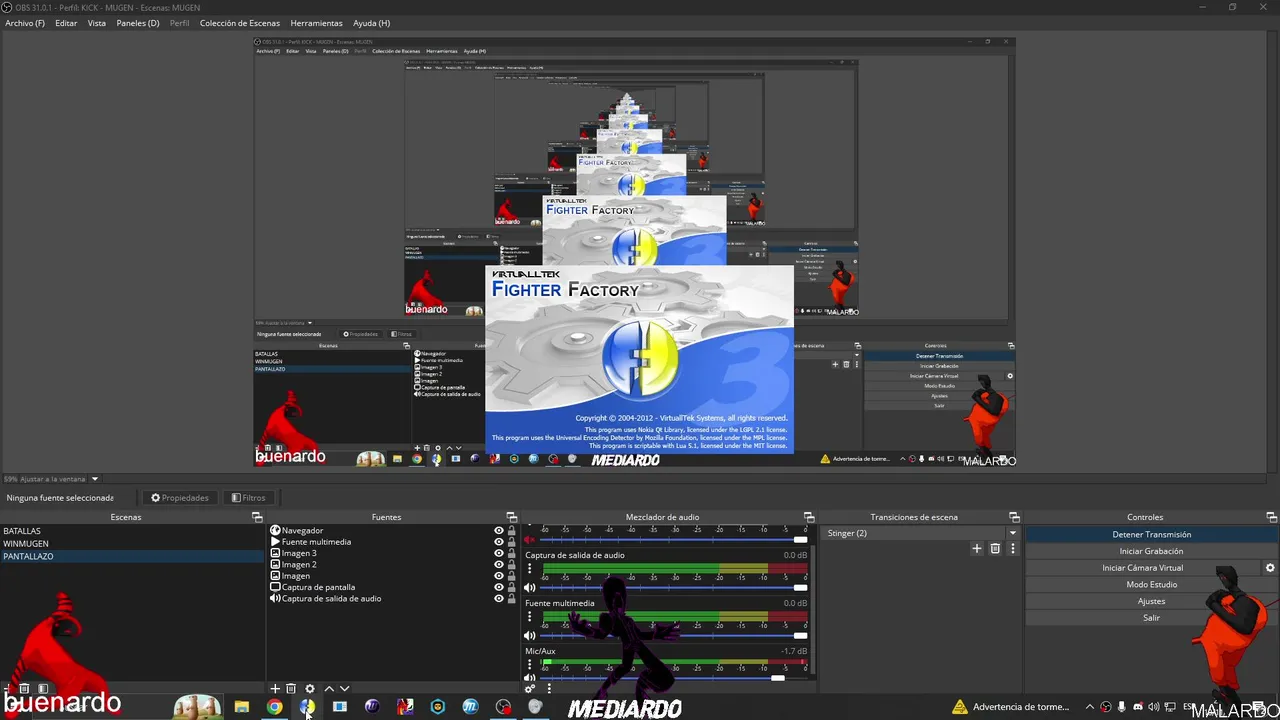Open the Editar menu
Viewport: 1280px width, 720px height.
pos(66,23)
